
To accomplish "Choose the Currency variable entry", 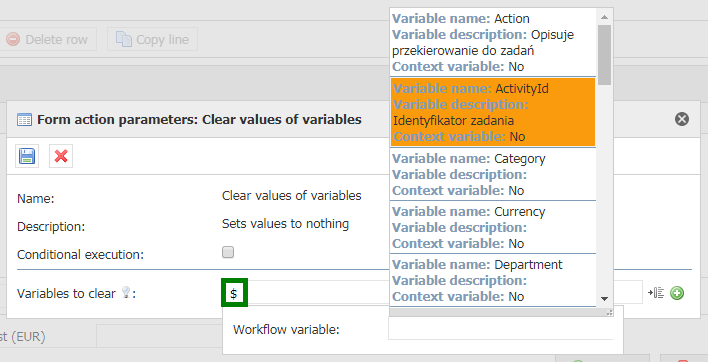I will [x=493, y=227].
